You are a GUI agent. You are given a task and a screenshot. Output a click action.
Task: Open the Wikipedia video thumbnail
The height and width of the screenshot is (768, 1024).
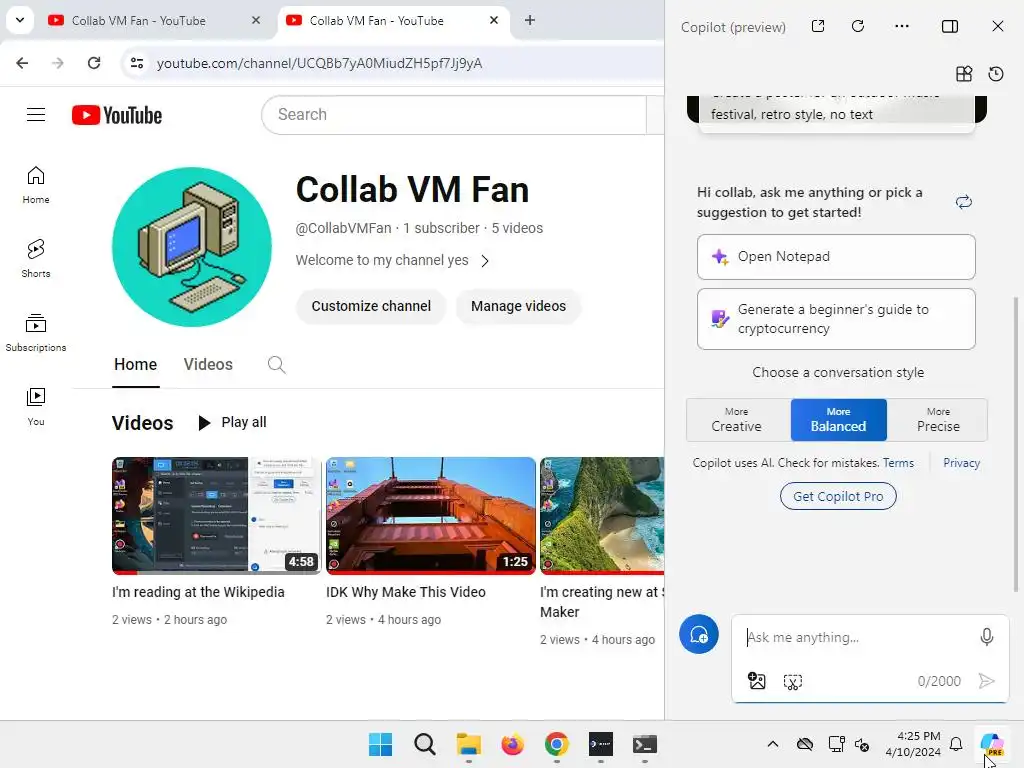(216, 516)
